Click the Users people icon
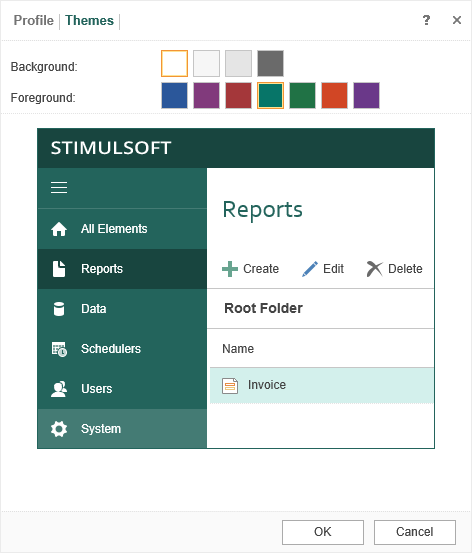The image size is (472, 553). 59,389
